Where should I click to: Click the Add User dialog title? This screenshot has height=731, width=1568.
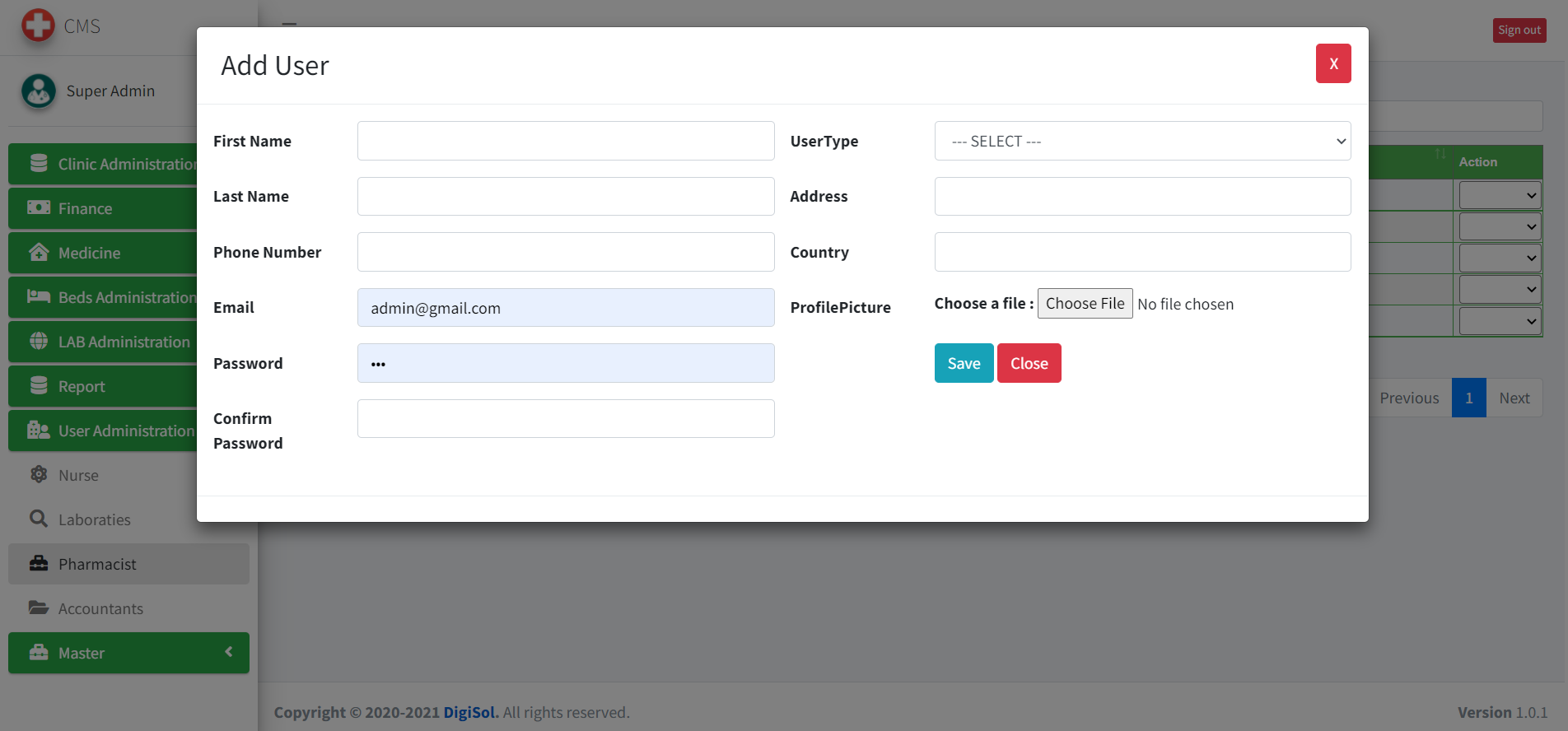point(275,65)
